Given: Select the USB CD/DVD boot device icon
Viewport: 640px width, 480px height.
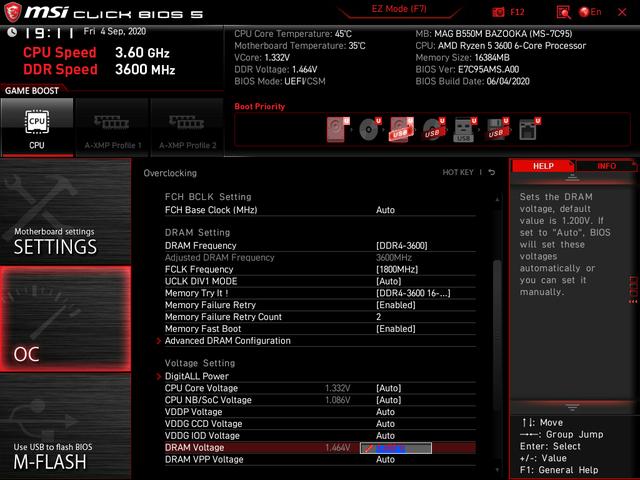Looking at the screenshot, I should click(x=433, y=129).
